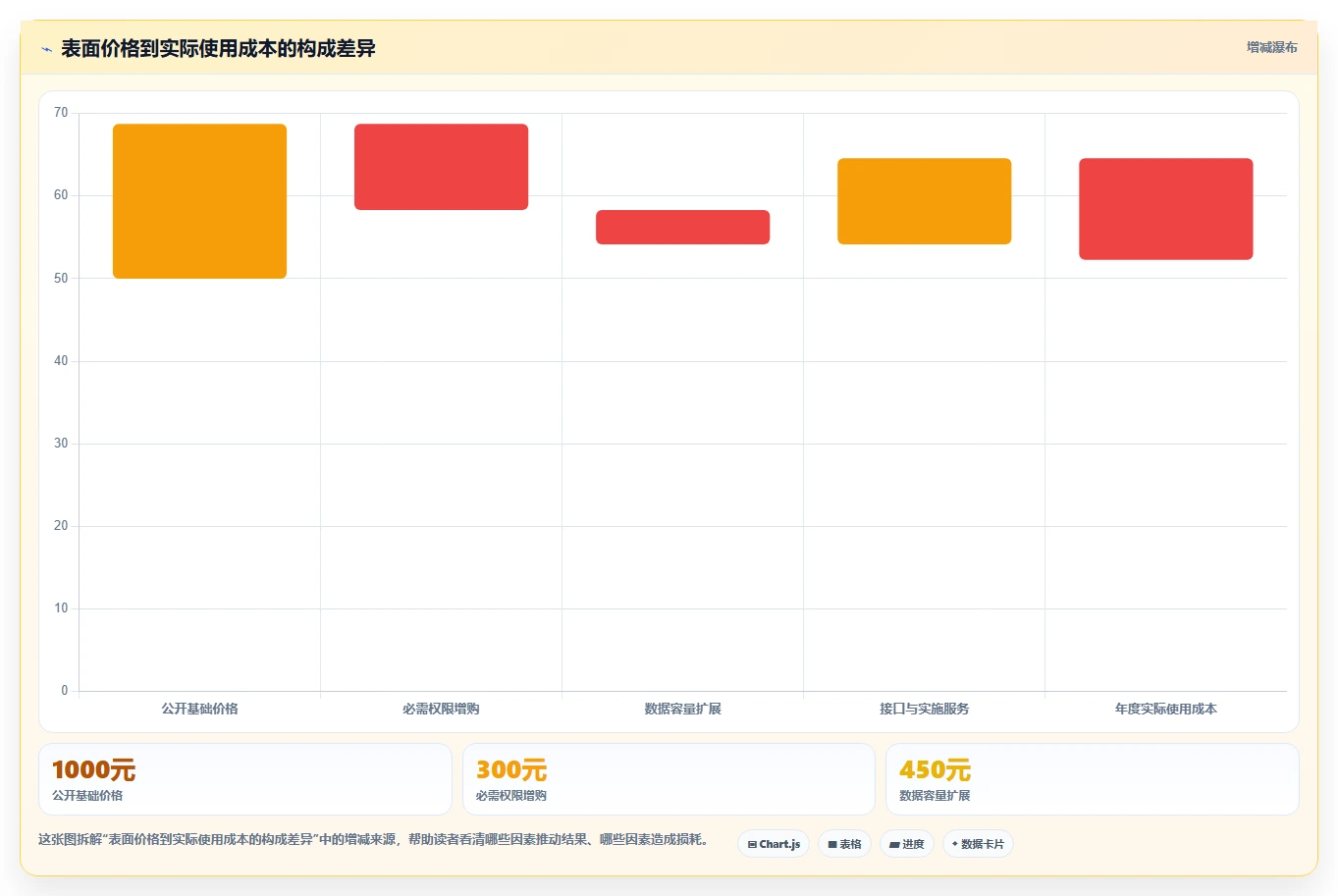This screenshot has height=896, width=1338.
Task: Open the 300元 必需权限增购 card
Action: [x=669, y=779]
